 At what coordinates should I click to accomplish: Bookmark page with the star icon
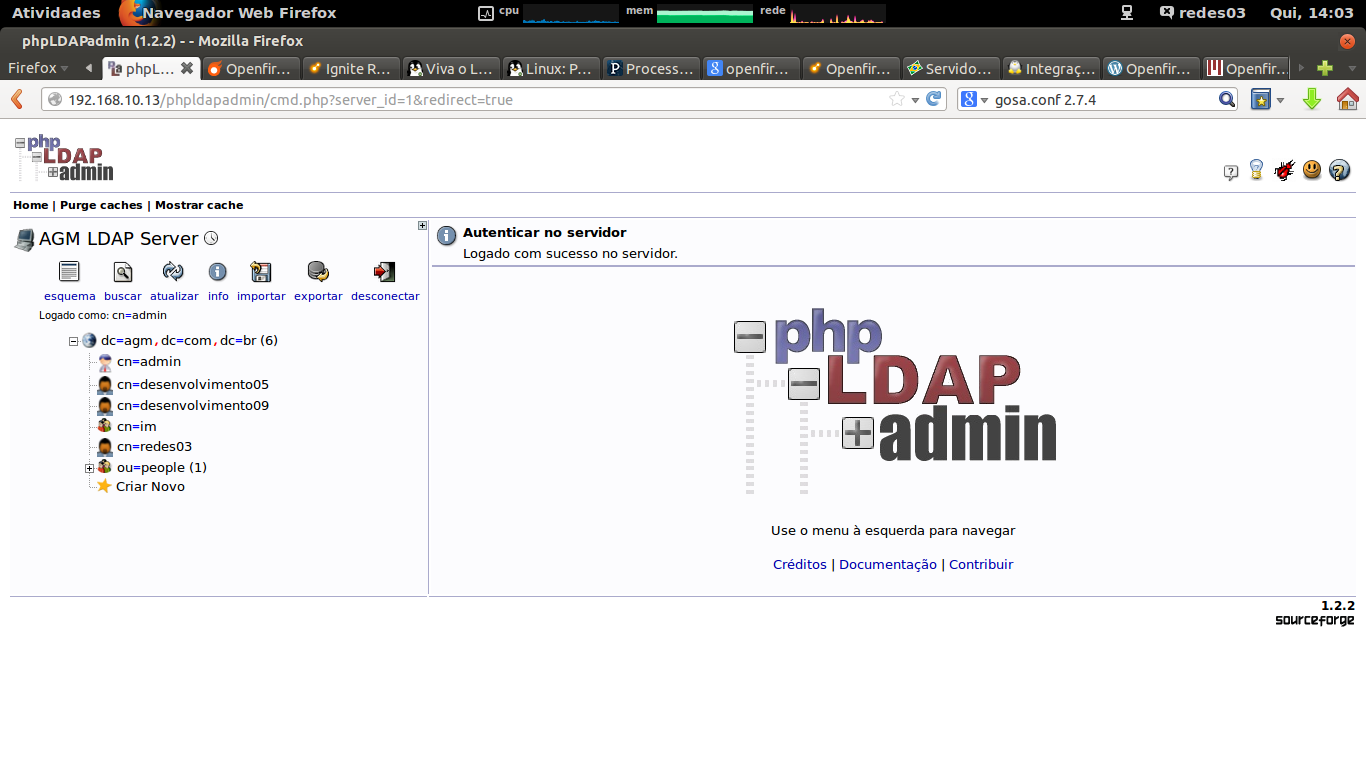[x=897, y=99]
